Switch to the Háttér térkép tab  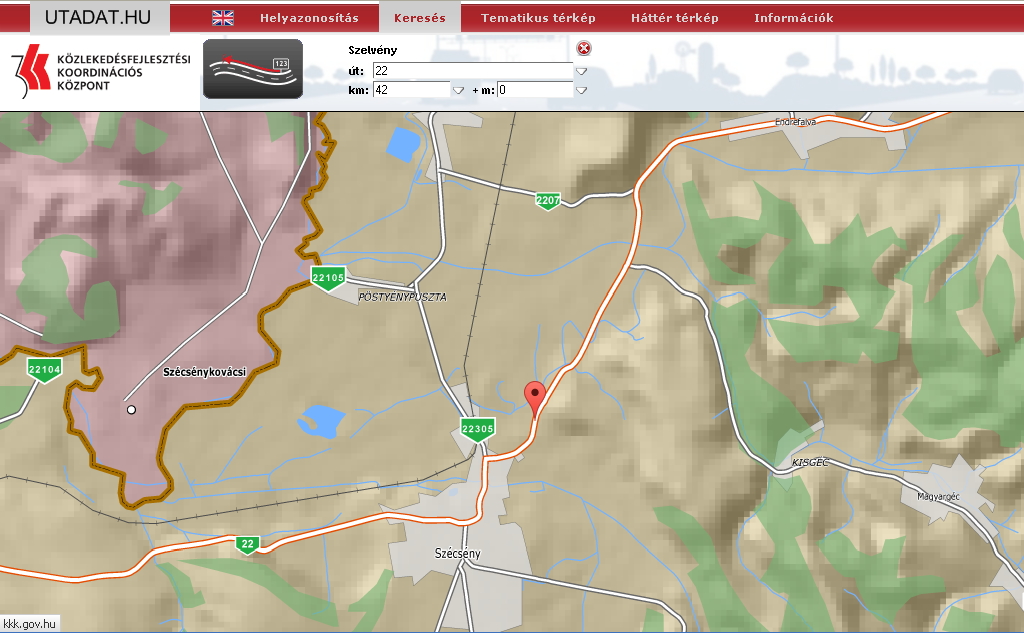(x=675, y=18)
